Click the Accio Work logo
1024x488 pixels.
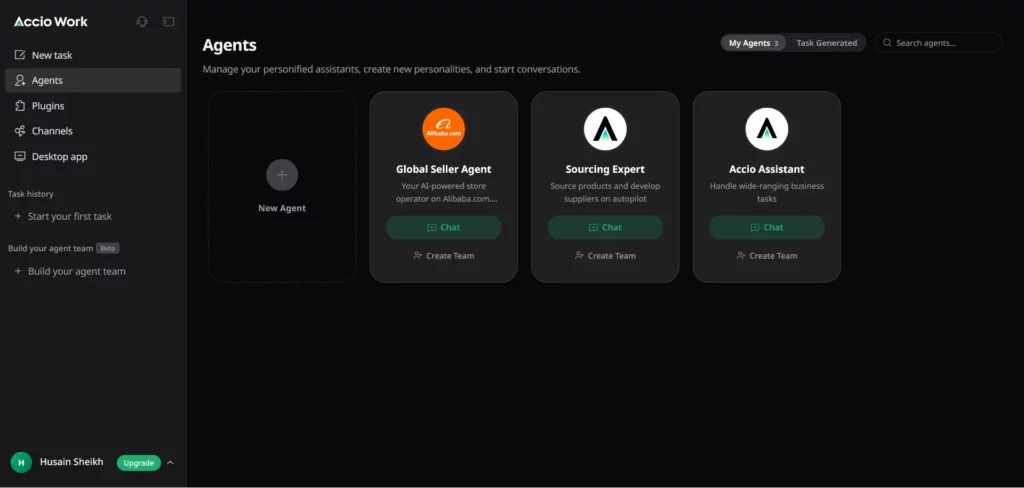point(51,22)
